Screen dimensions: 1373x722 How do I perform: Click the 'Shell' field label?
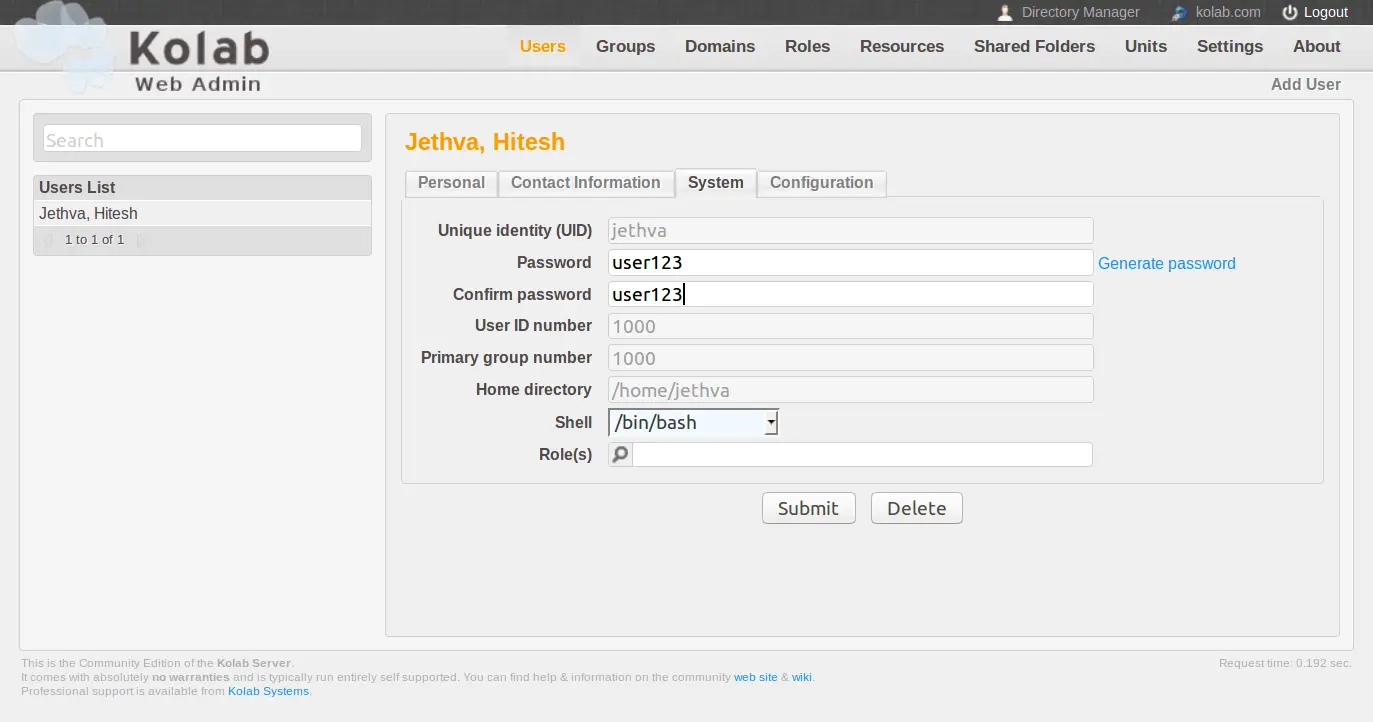tap(573, 423)
